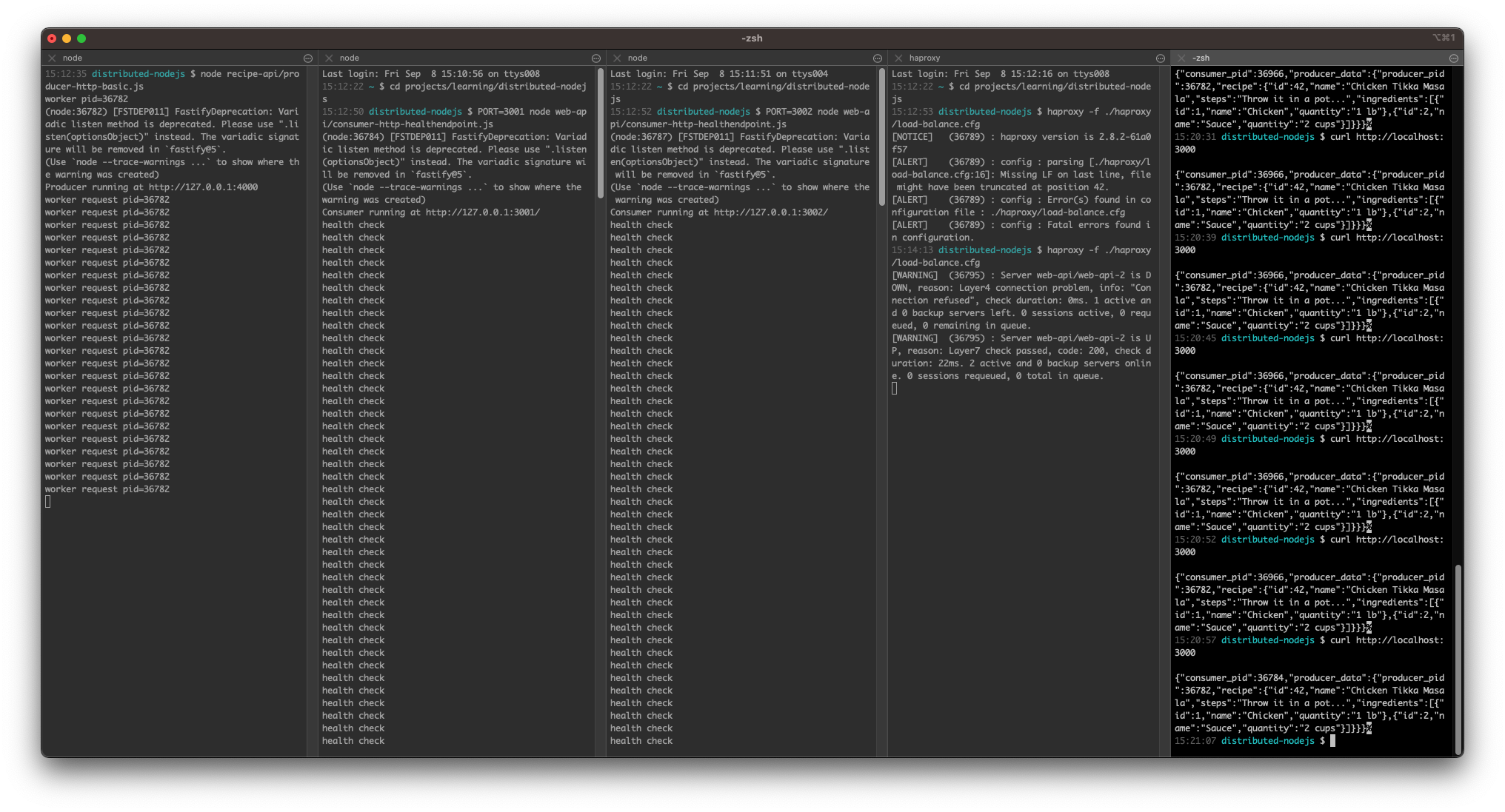
Task: Close the third node pane
Action: pos(617,58)
